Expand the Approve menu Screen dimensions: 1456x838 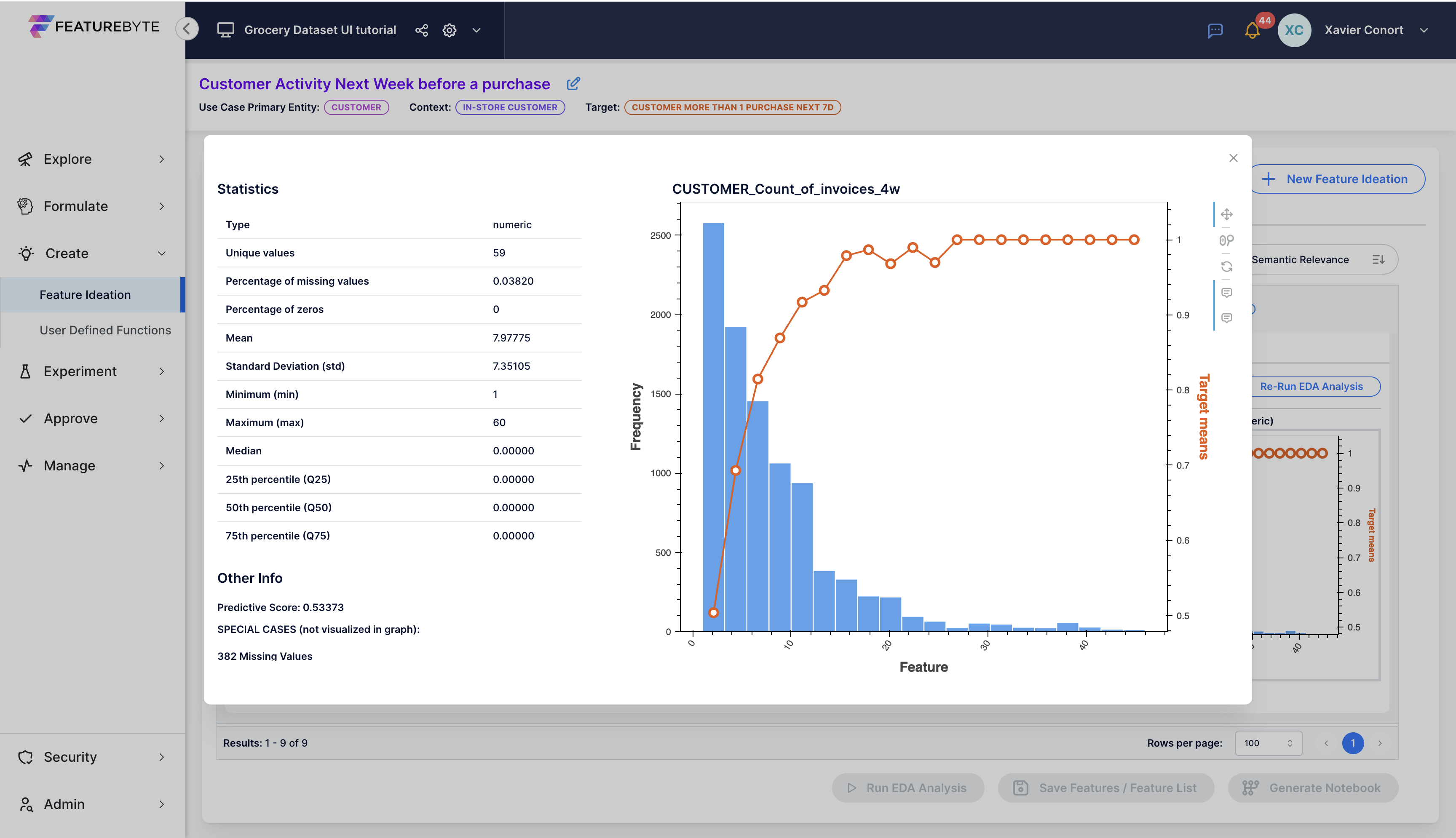[x=93, y=419]
